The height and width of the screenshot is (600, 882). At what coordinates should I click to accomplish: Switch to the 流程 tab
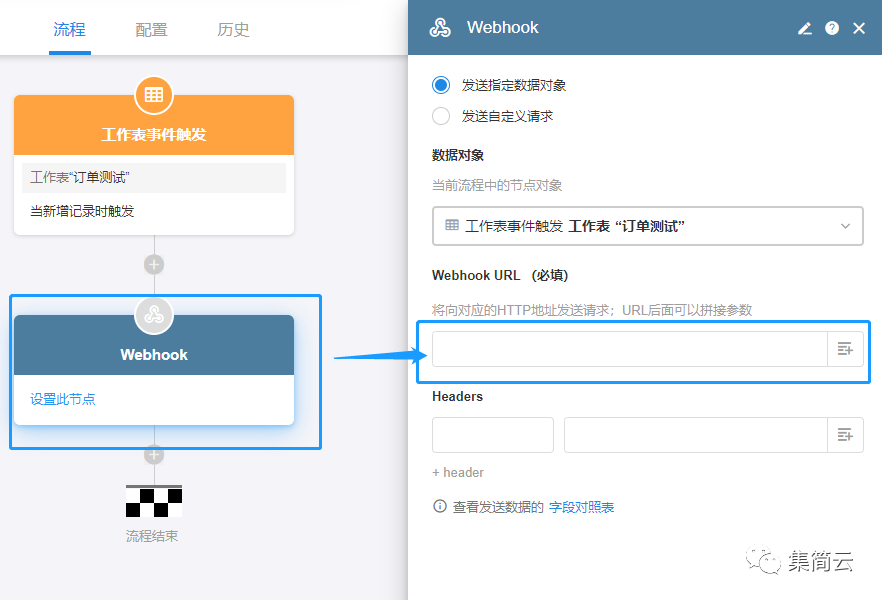69,29
